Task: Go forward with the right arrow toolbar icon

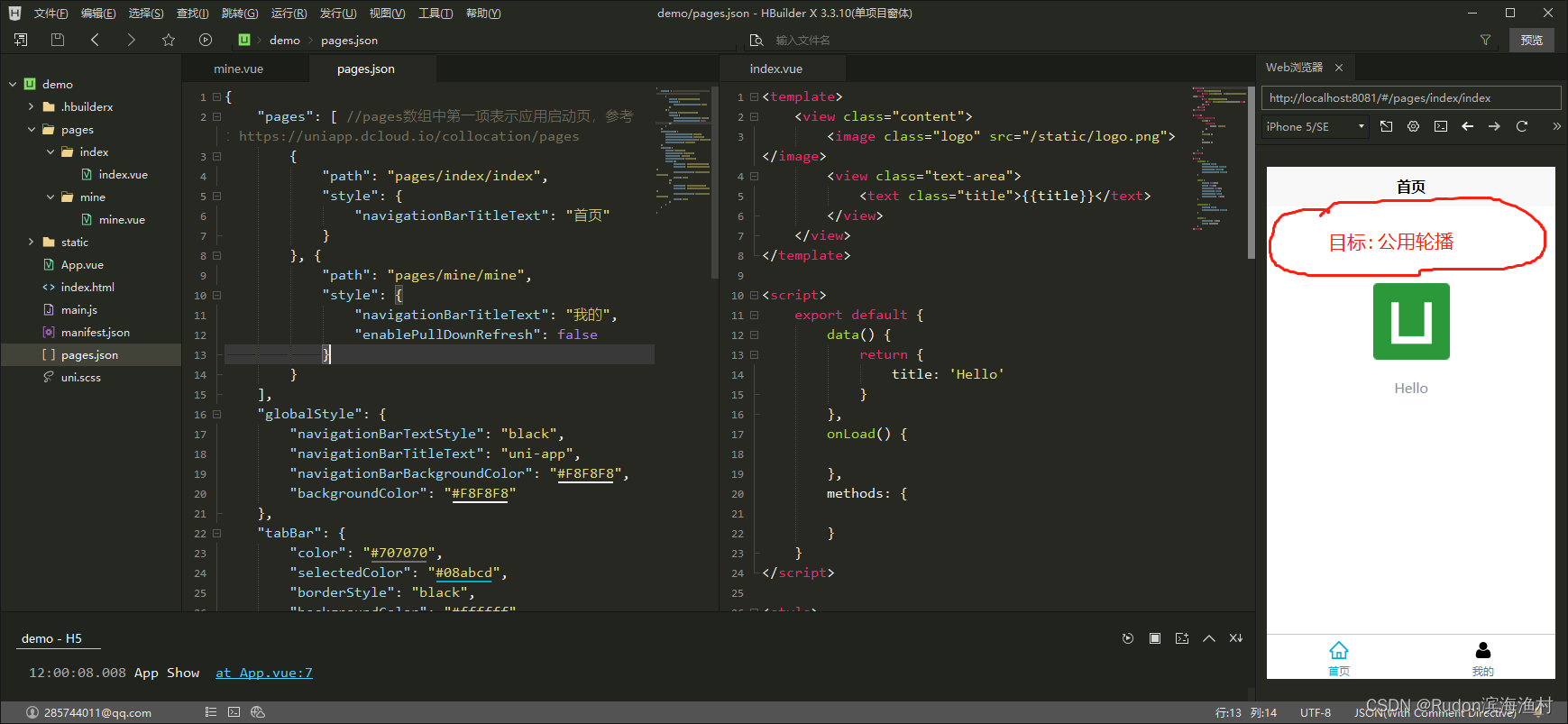Action: [x=132, y=40]
